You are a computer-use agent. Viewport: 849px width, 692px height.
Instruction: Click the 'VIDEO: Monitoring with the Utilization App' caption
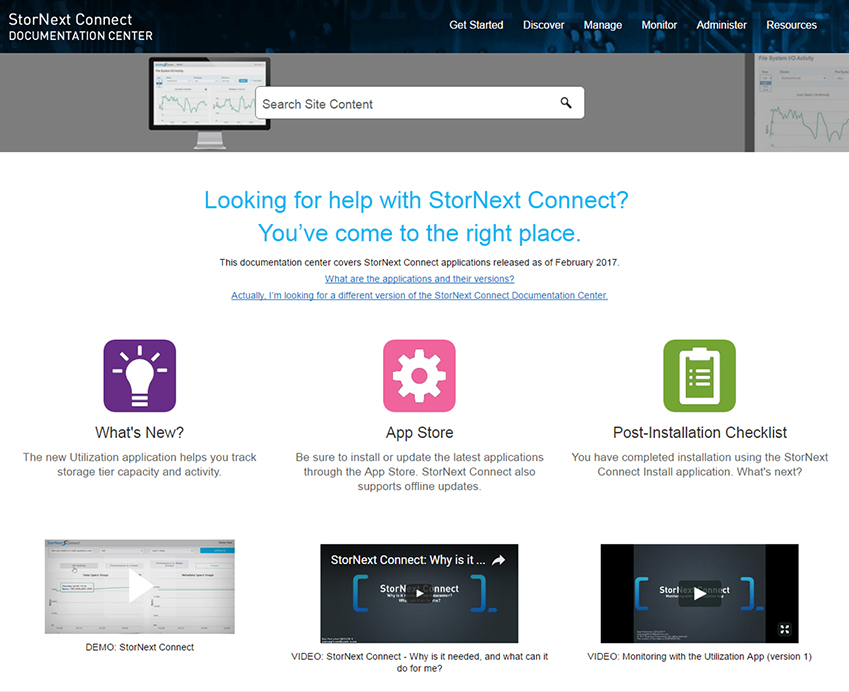(700, 656)
